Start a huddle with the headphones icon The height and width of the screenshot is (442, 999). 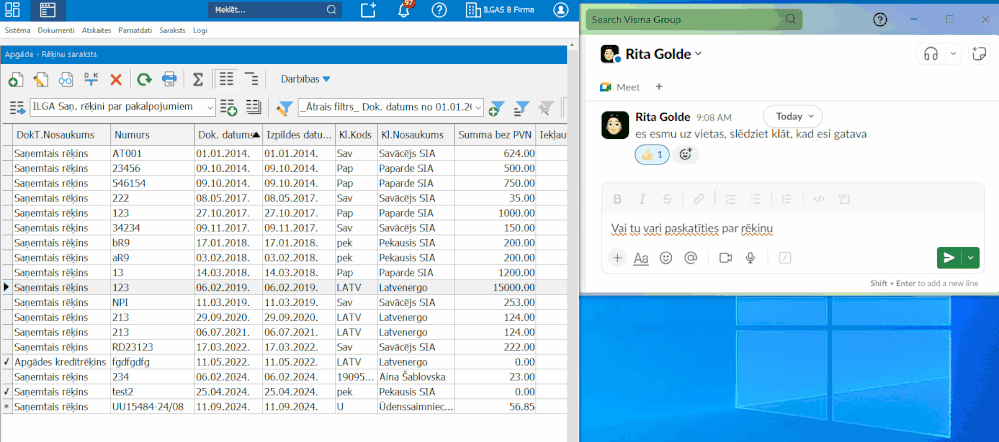tap(931, 54)
